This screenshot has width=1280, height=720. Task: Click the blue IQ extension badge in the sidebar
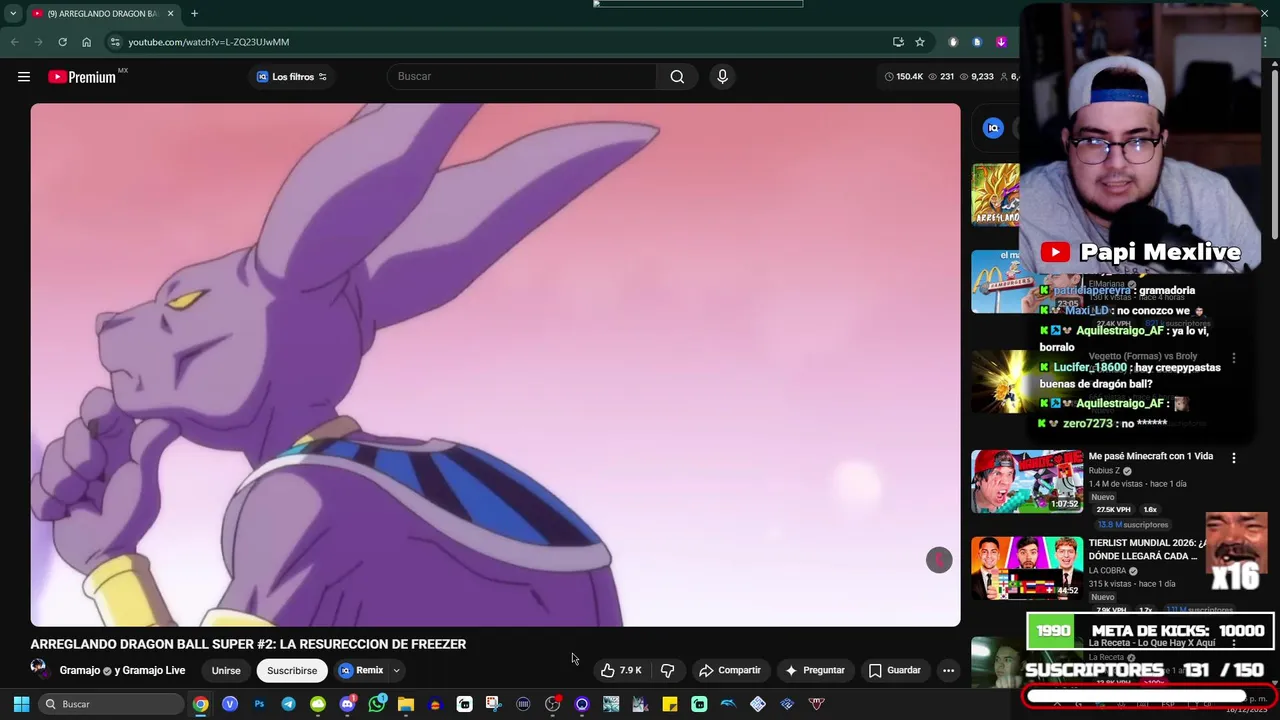(993, 128)
